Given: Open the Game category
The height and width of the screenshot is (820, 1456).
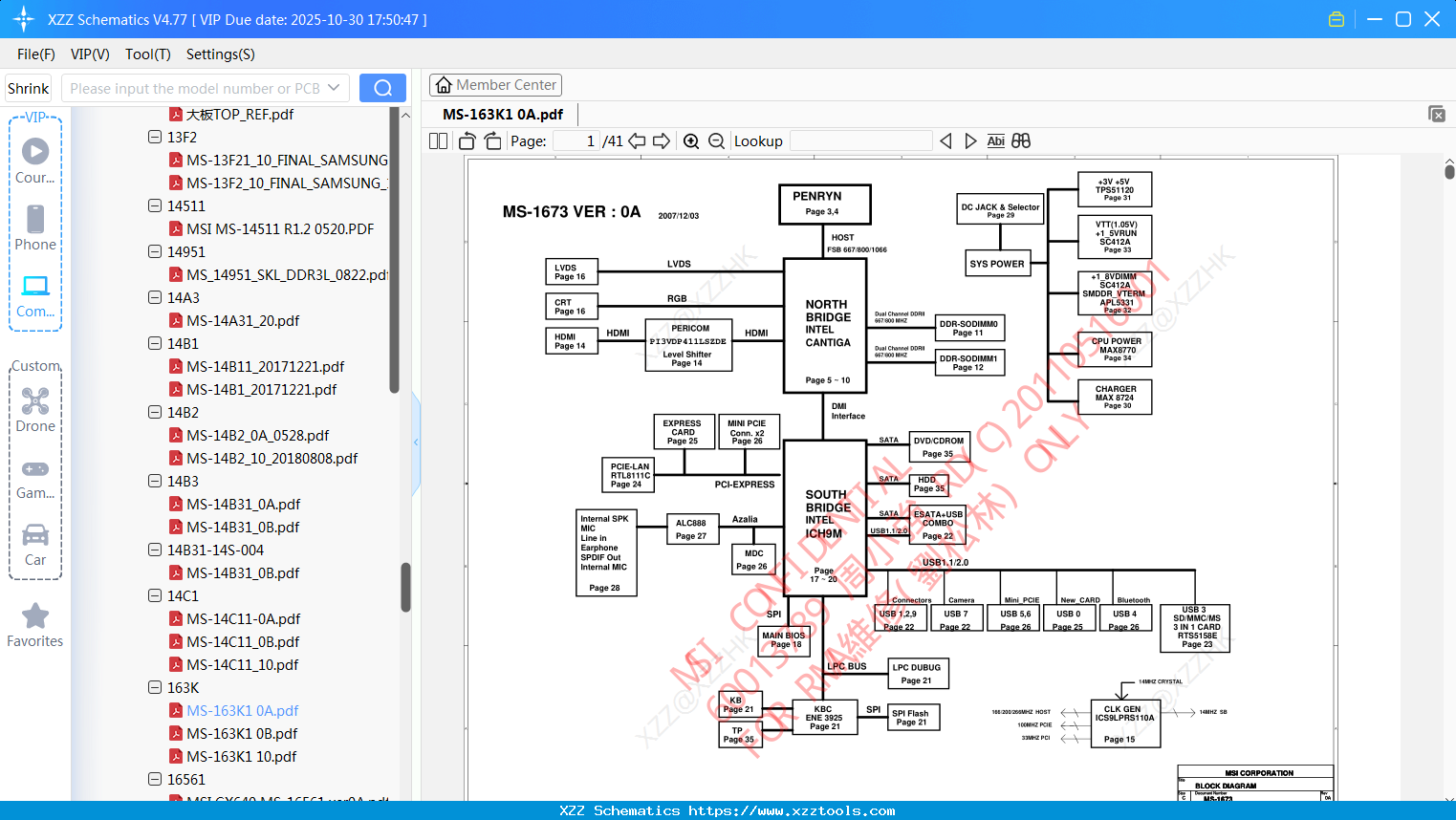Looking at the screenshot, I should [x=35, y=478].
